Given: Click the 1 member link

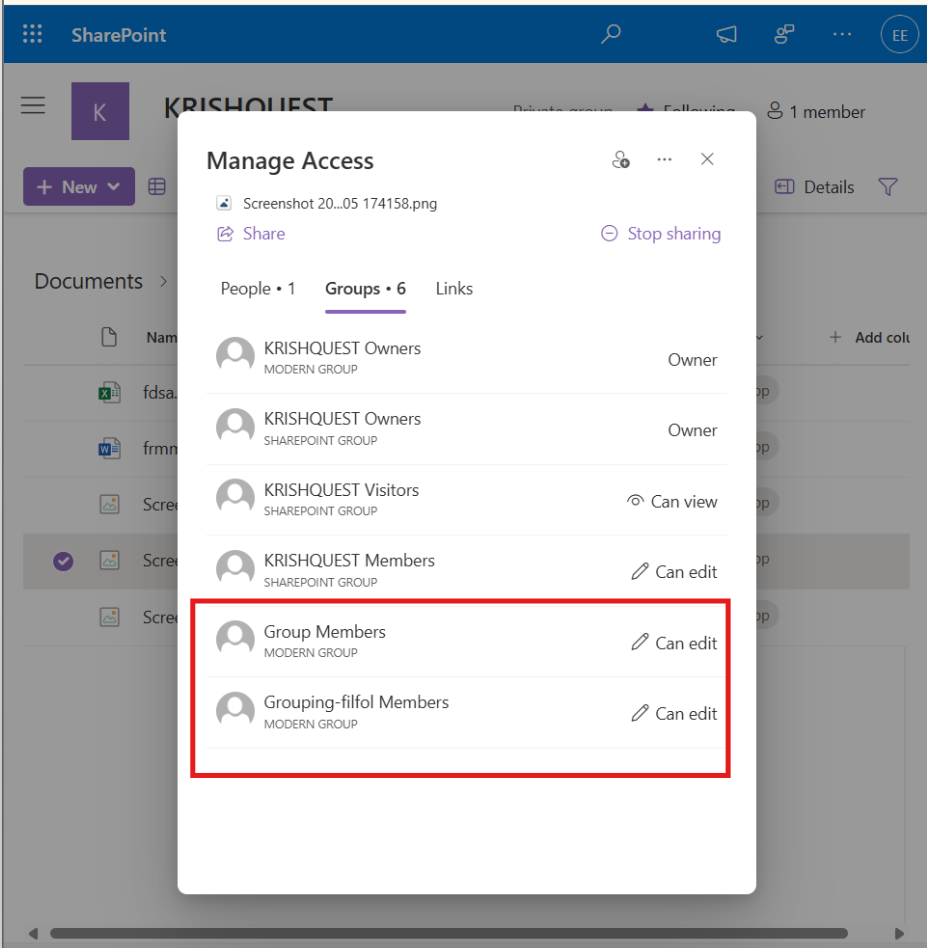Looking at the screenshot, I should coord(816,111).
